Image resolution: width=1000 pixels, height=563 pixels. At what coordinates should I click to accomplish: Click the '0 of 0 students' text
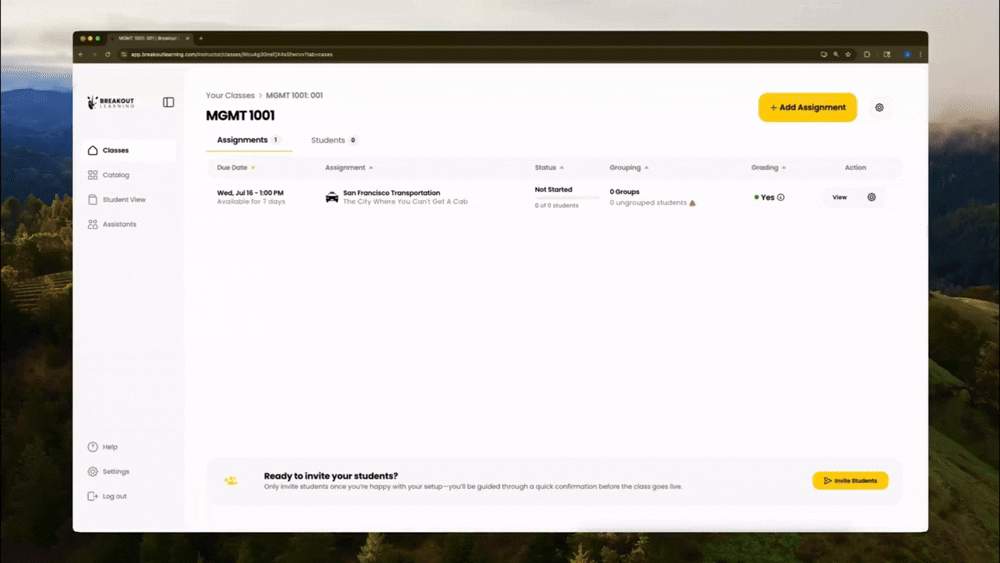point(557,206)
